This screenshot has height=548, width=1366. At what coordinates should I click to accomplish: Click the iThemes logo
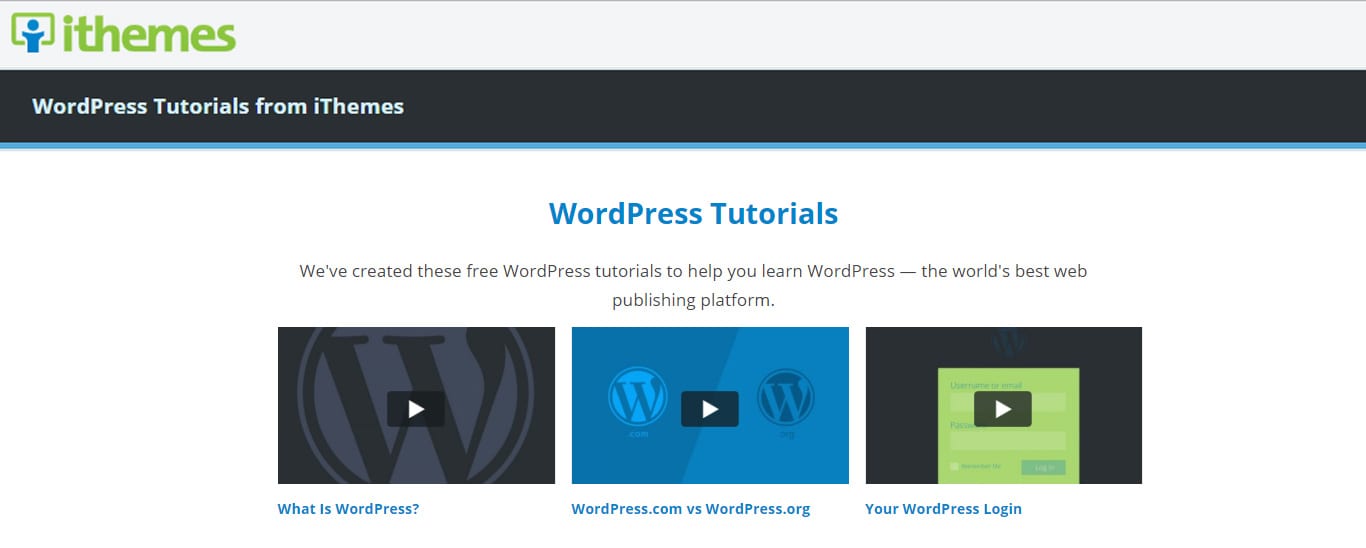tap(123, 33)
